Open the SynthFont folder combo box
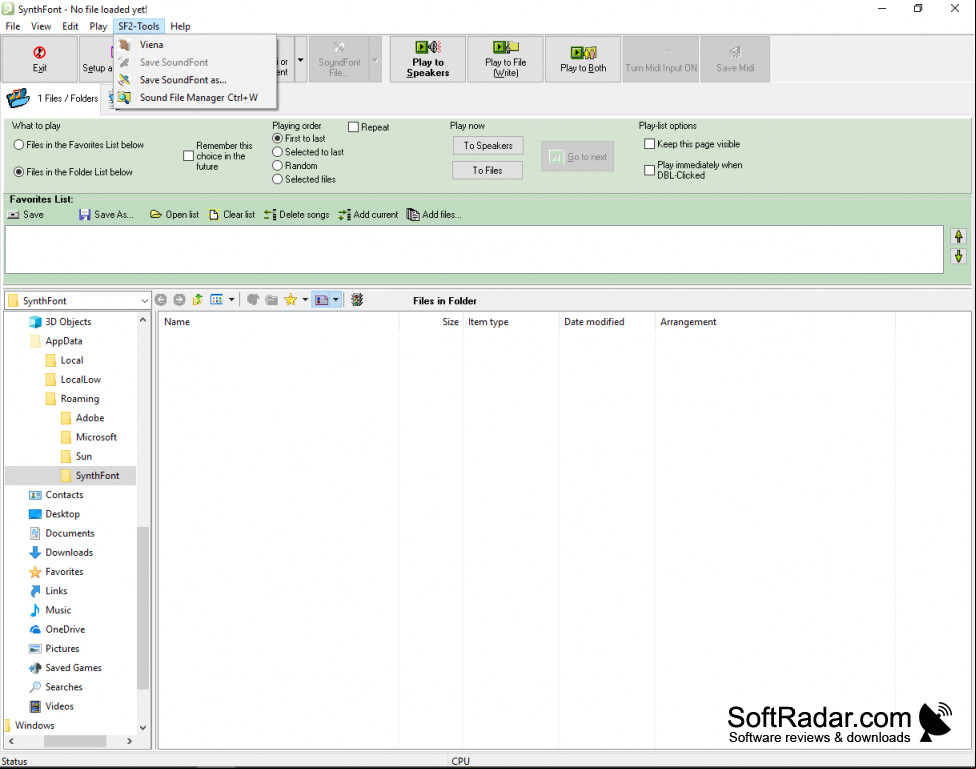Viewport: 976px width, 769px height. [78, 301]
